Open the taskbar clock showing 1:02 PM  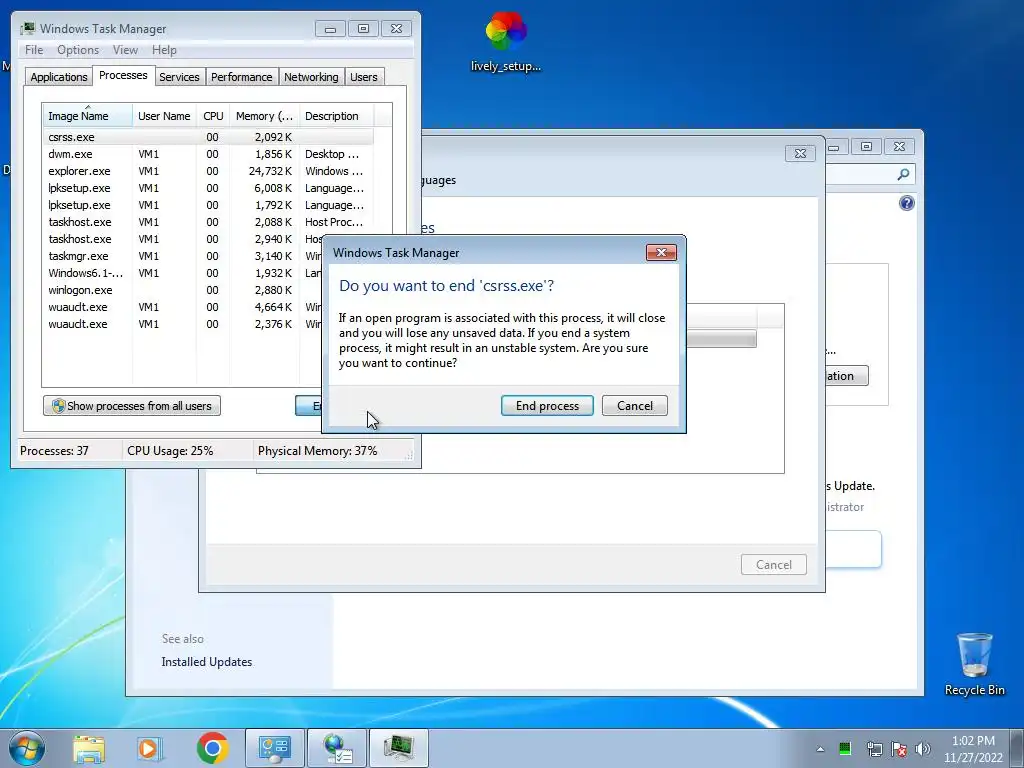[x=973, y=749]
